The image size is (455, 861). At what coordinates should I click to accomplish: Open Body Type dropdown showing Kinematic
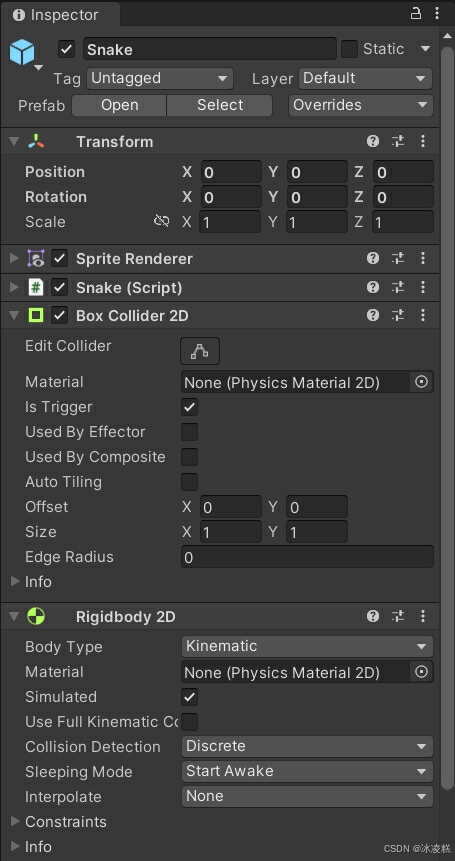[x=307, y=646]
